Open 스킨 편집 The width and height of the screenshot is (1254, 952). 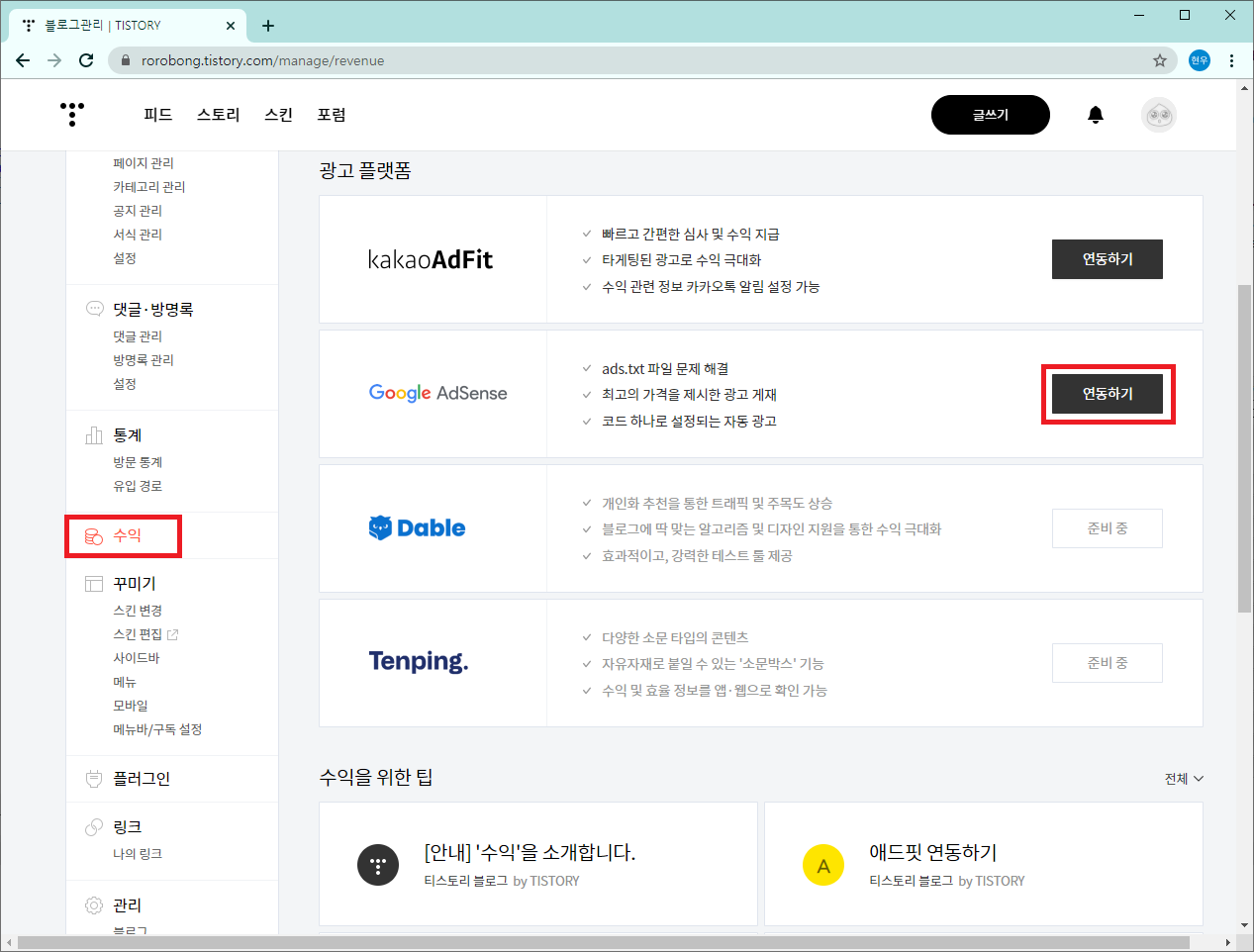138,634
